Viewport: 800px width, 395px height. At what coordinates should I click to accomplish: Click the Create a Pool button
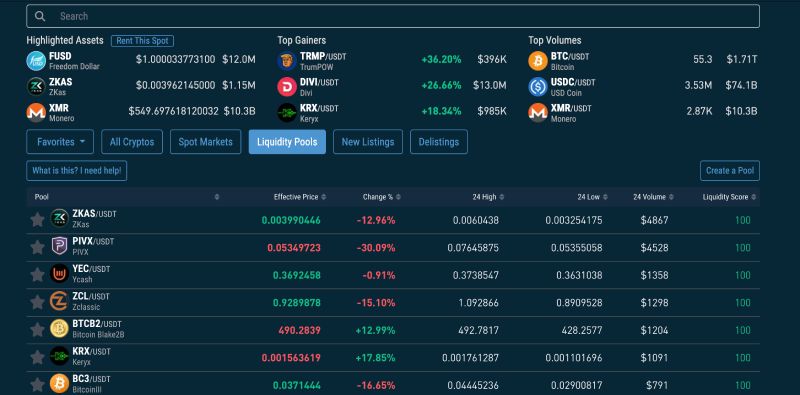730,170
